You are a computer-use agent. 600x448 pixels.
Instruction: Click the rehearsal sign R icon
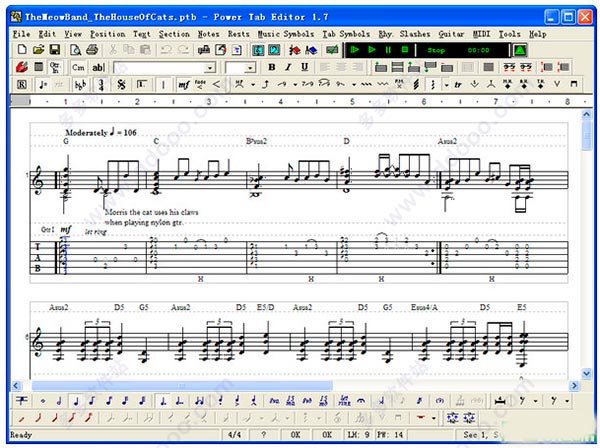(22, 85)
